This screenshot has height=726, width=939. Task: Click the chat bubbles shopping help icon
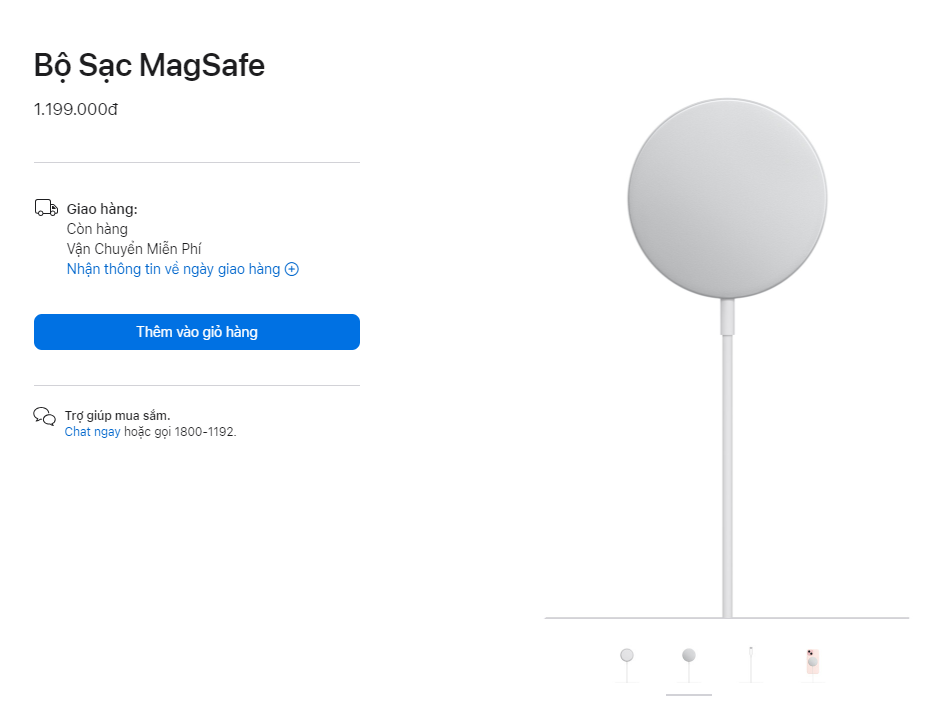(x=44, y=417)
